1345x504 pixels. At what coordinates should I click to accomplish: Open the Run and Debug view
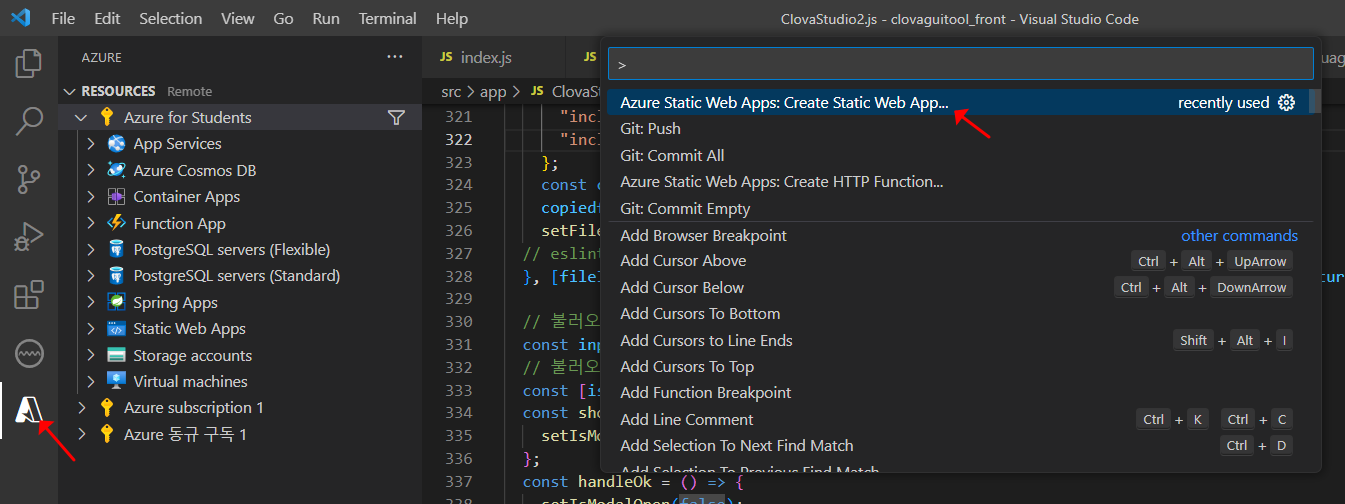(x=28, y=238)
